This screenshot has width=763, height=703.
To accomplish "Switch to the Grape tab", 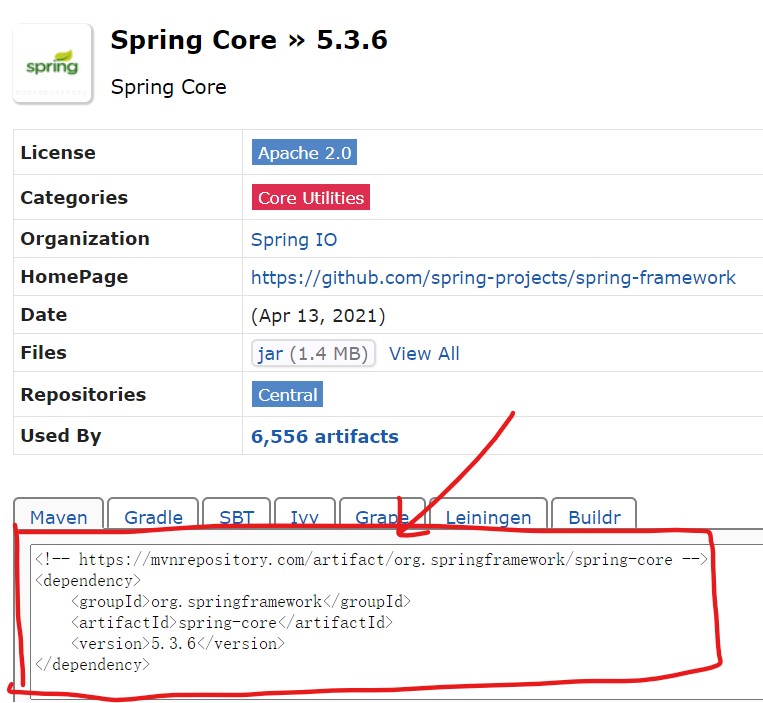I will click(382, 514).
